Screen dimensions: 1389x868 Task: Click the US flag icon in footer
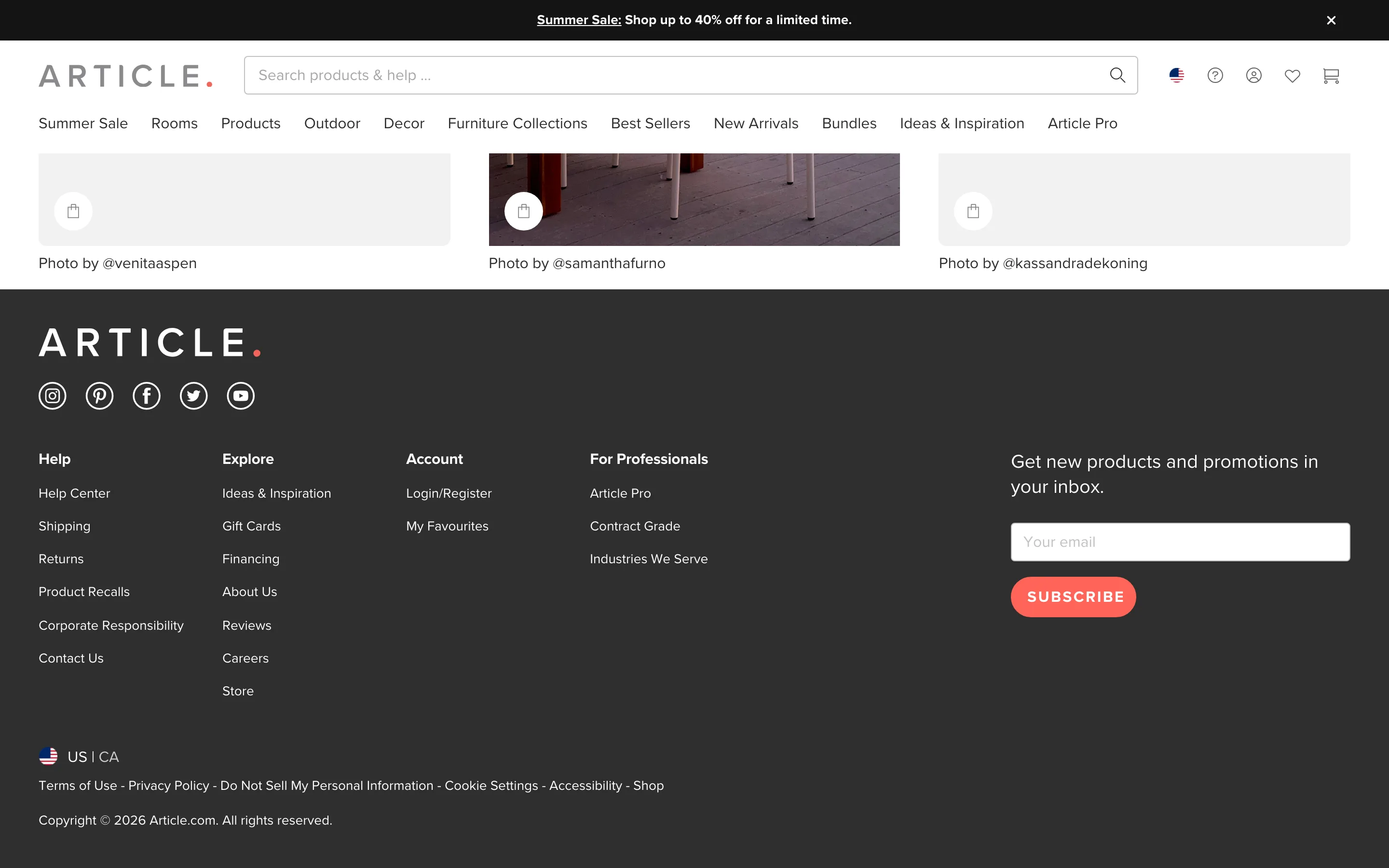pyautogui.click(x=48, y=756)
